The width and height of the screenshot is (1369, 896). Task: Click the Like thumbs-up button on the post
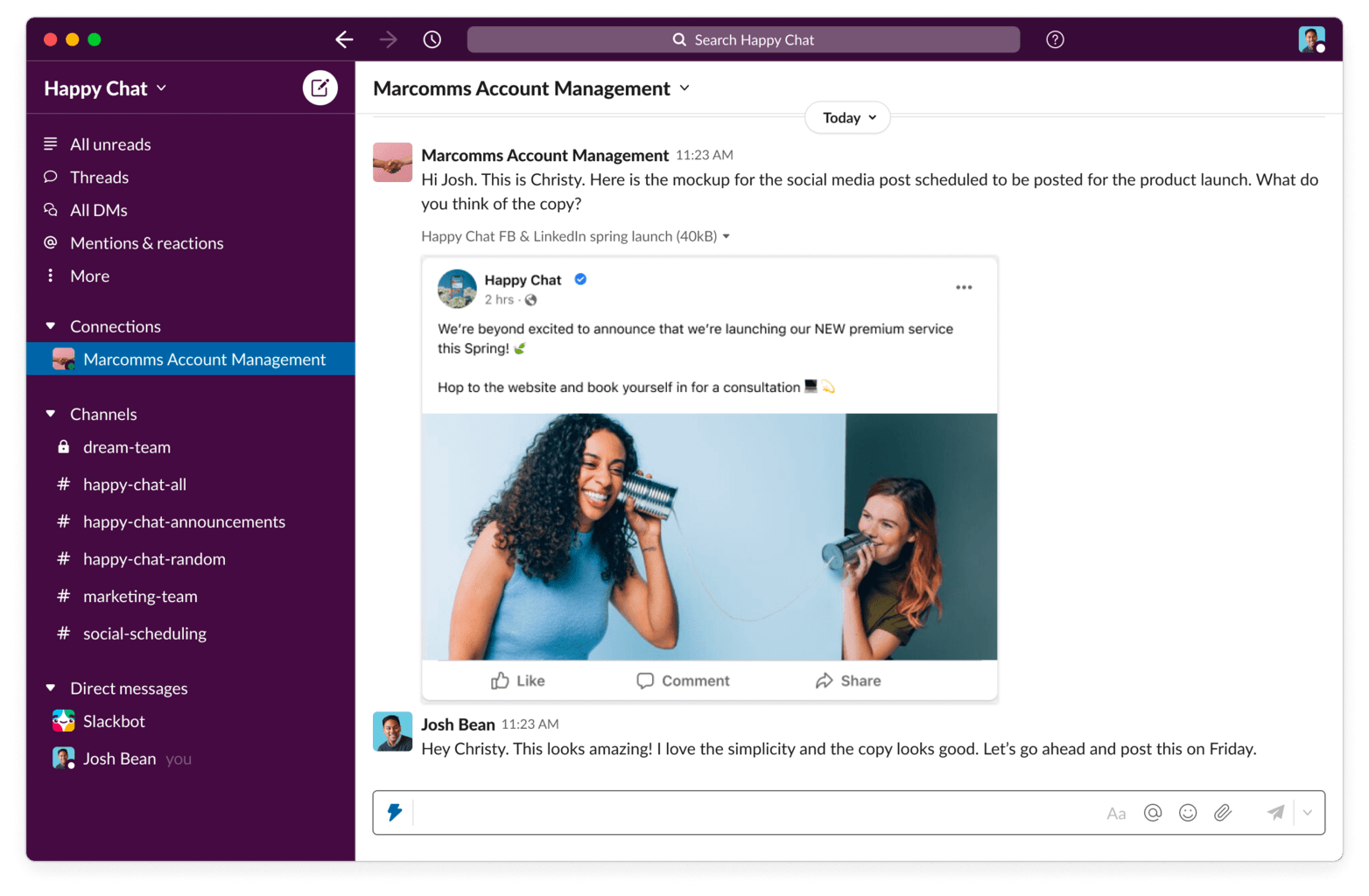[x=518, y=681]
